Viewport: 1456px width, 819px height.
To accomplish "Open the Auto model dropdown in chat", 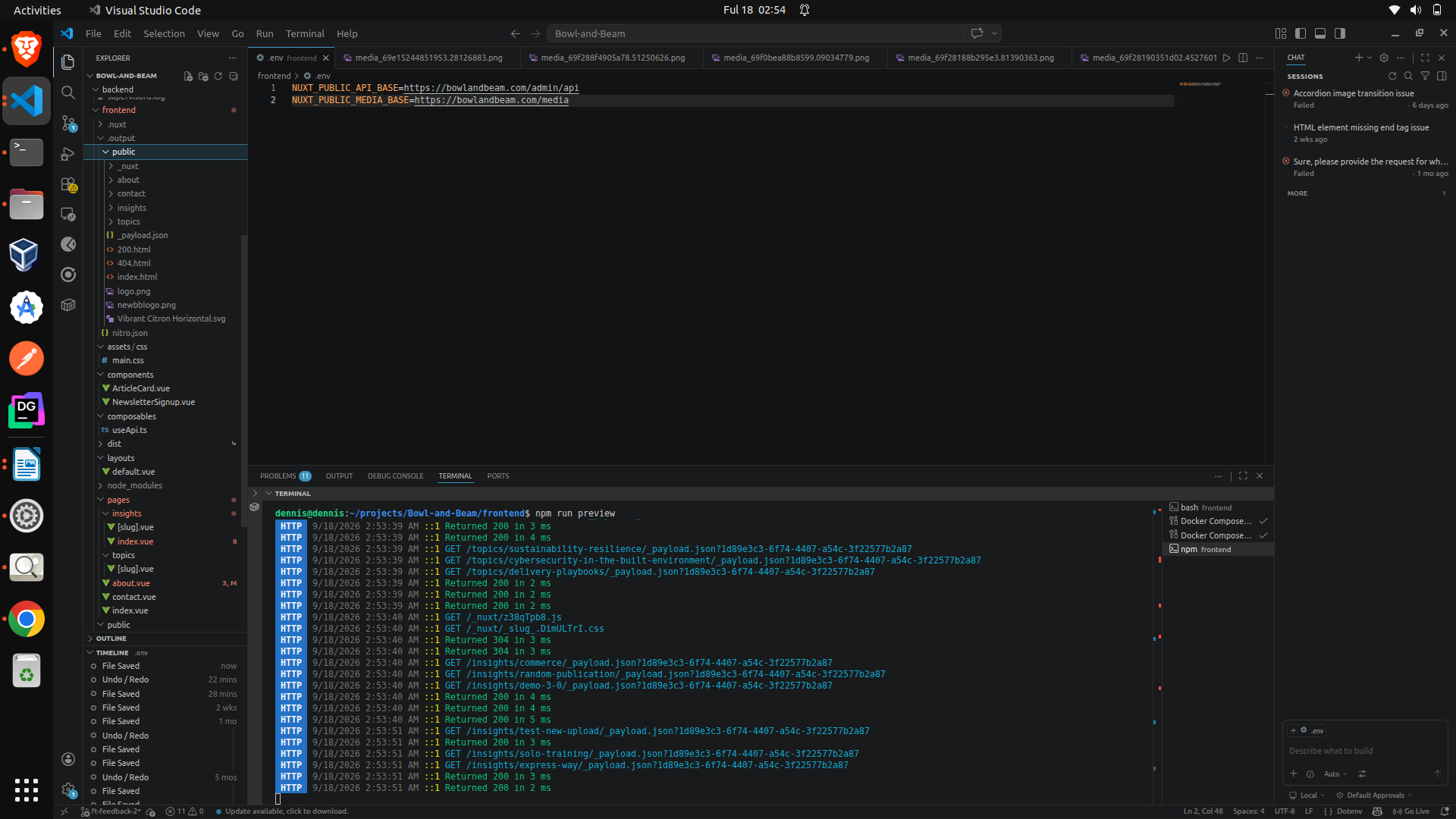I will (x=1335, y=774).
